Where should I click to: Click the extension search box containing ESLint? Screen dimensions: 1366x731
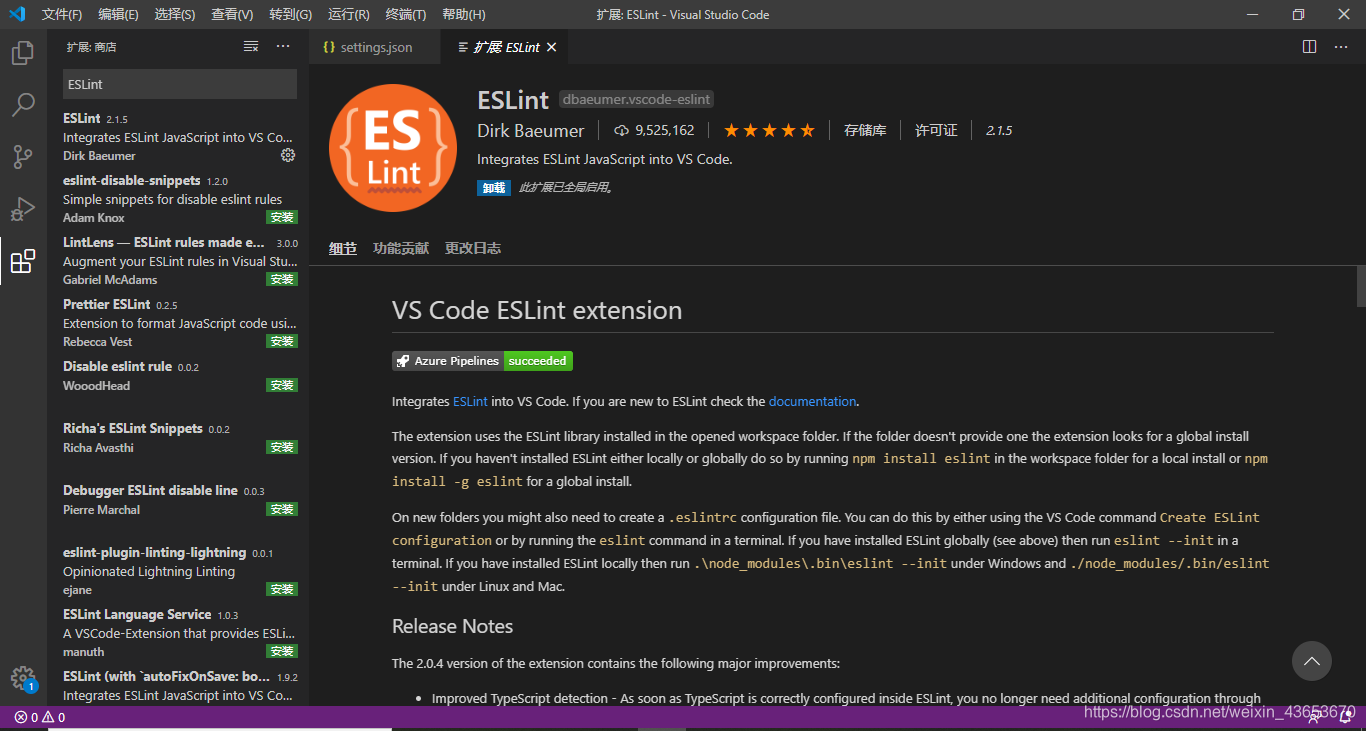tap(180, 84)
